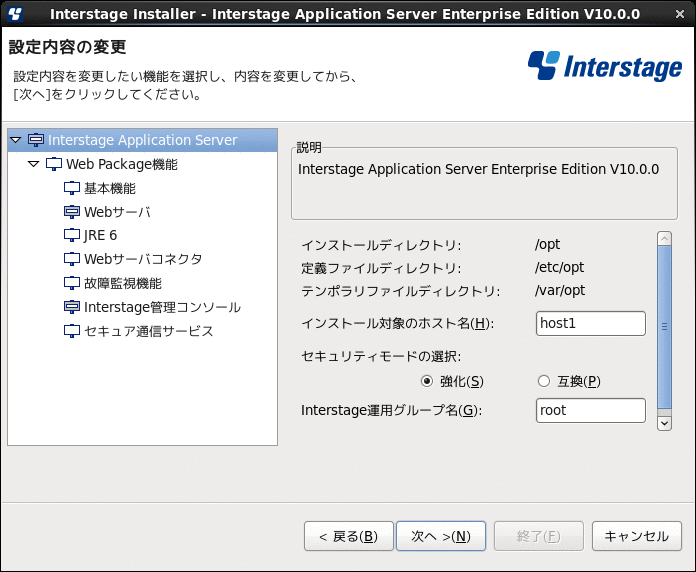Click the 次へ >(N) button
The image size is (696, 572).
(441, 536)
